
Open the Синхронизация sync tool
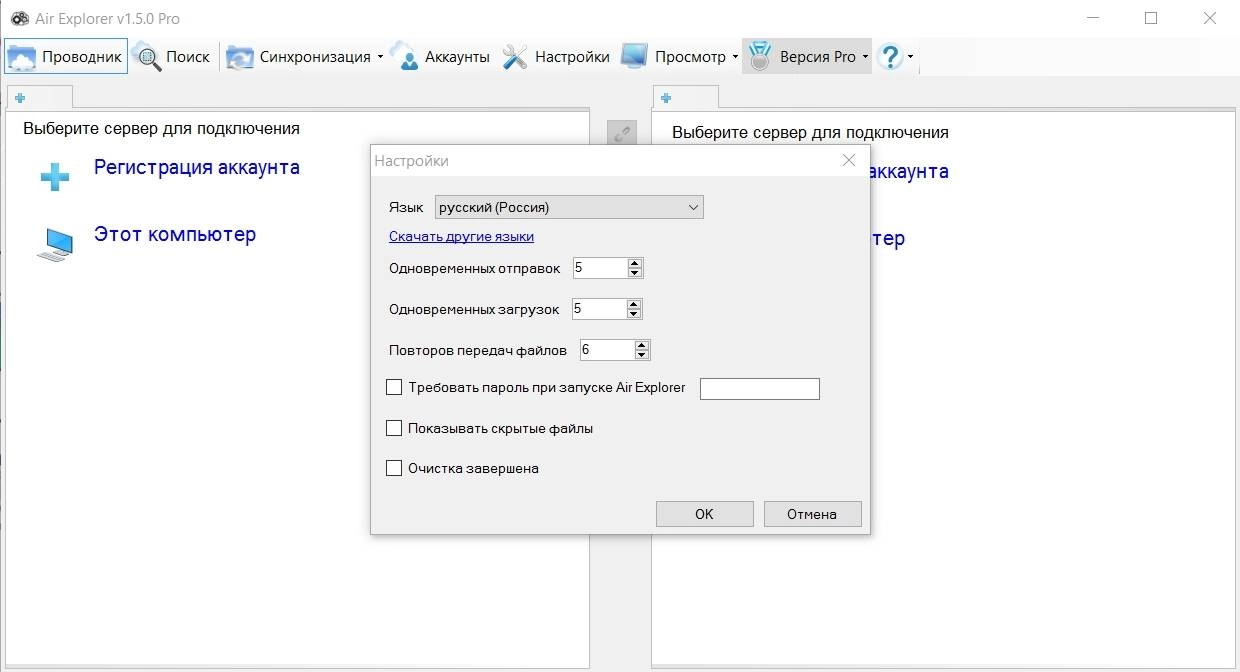click(x=298, y=57)
